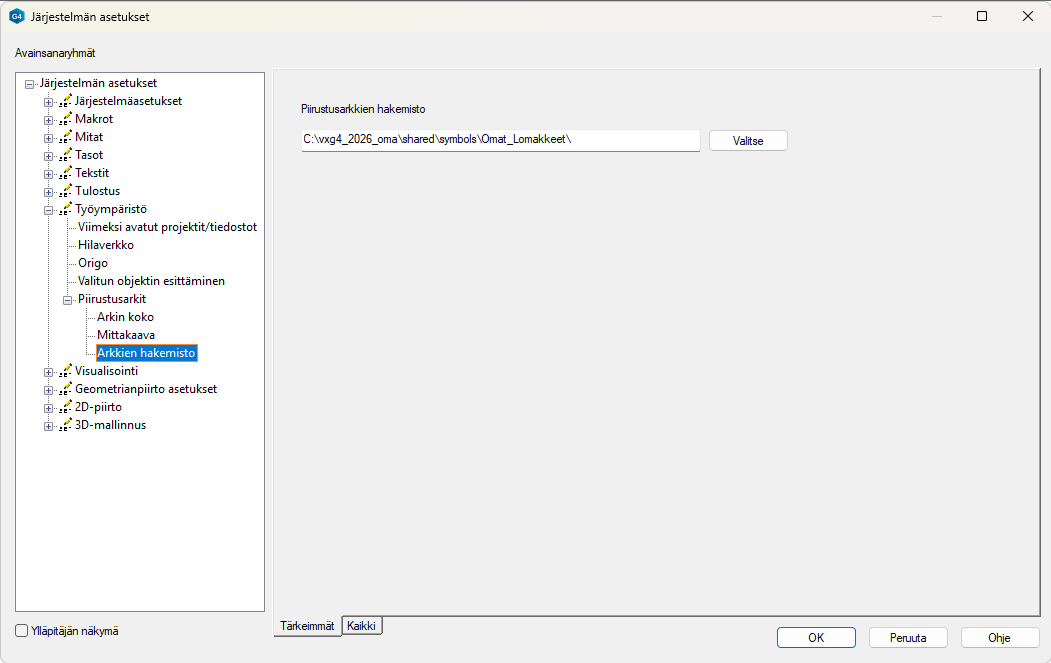This screenshot has width=1051, height=663.
Task: Select Valitun objektin esittäminen item
Action: click(151, 282)
